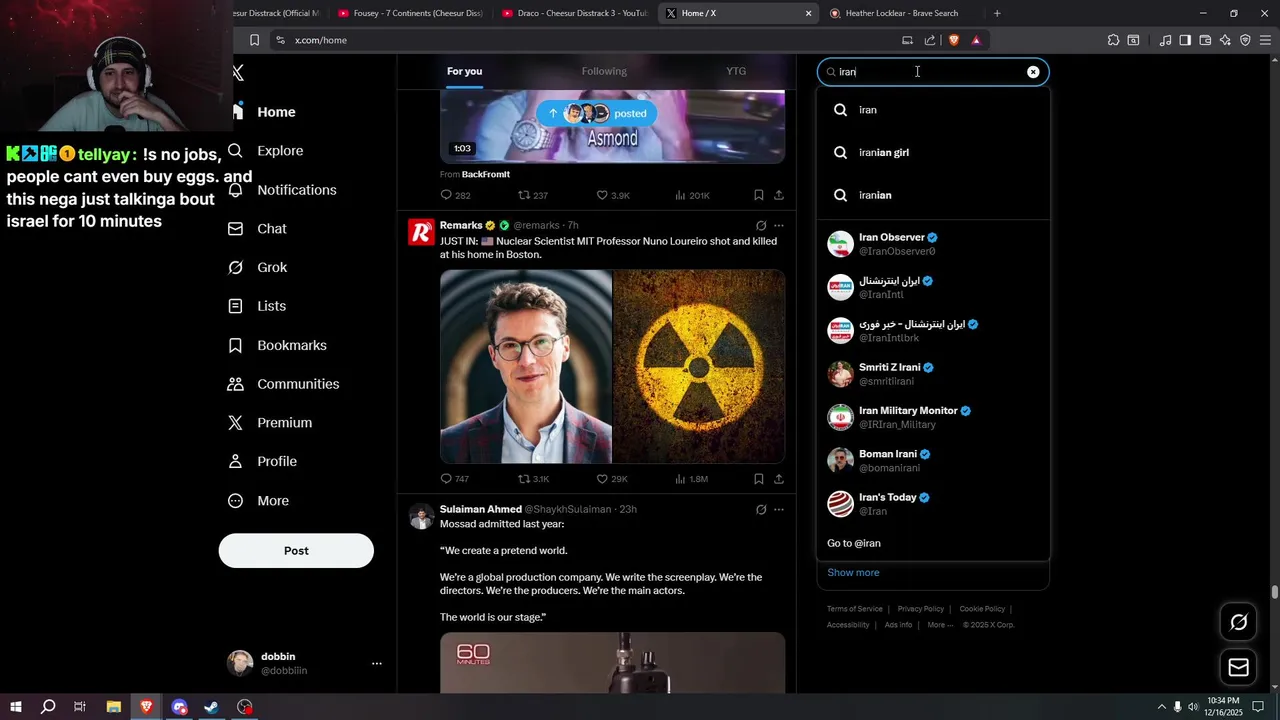Click the Post button

pos(296,551)
